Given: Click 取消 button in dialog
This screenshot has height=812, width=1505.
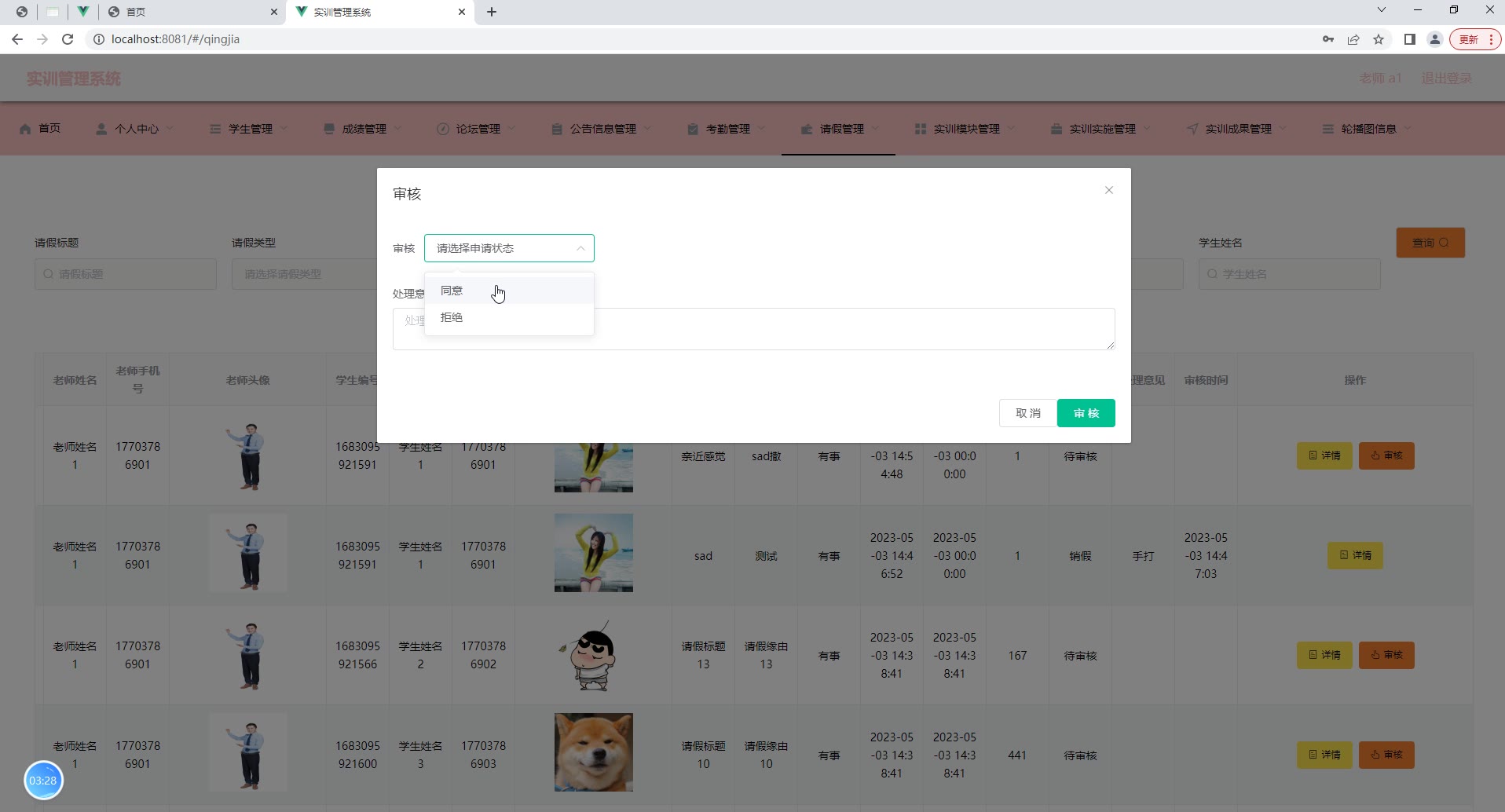Looking at the screenshot, I should 1027,413.
